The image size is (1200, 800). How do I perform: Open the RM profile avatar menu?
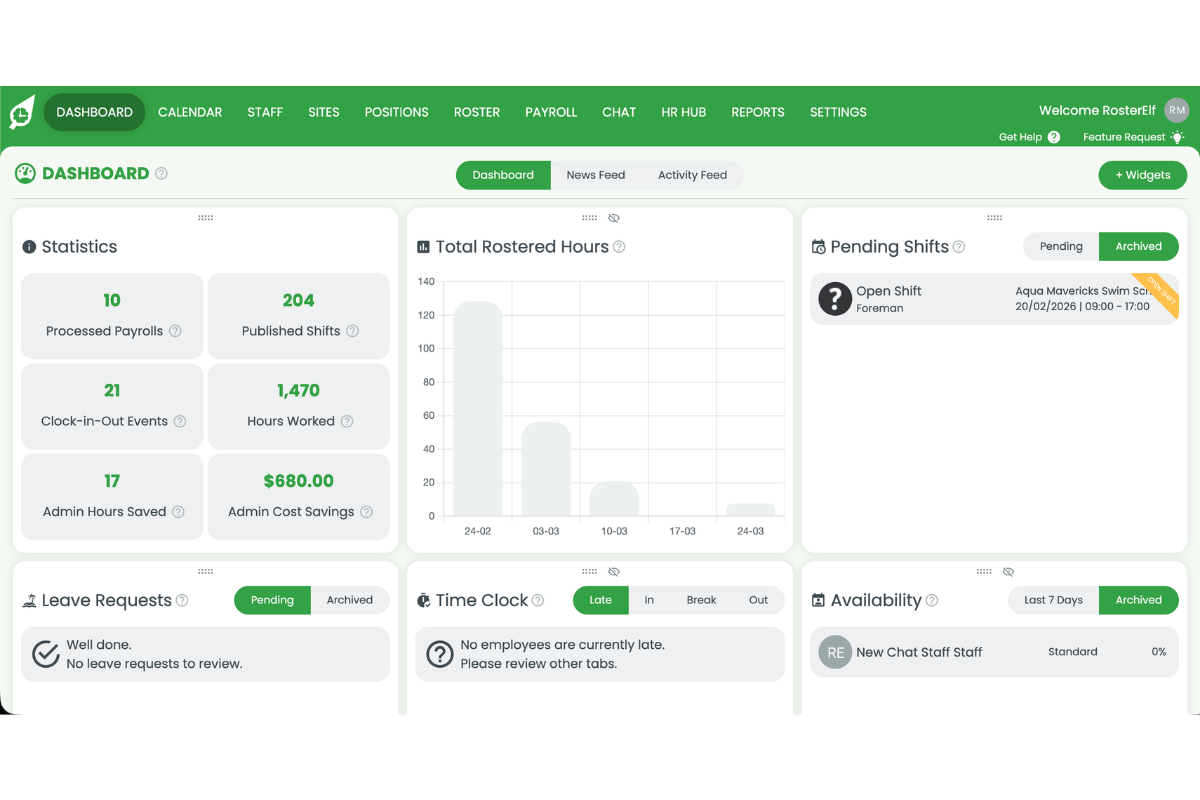[1176, 110]
